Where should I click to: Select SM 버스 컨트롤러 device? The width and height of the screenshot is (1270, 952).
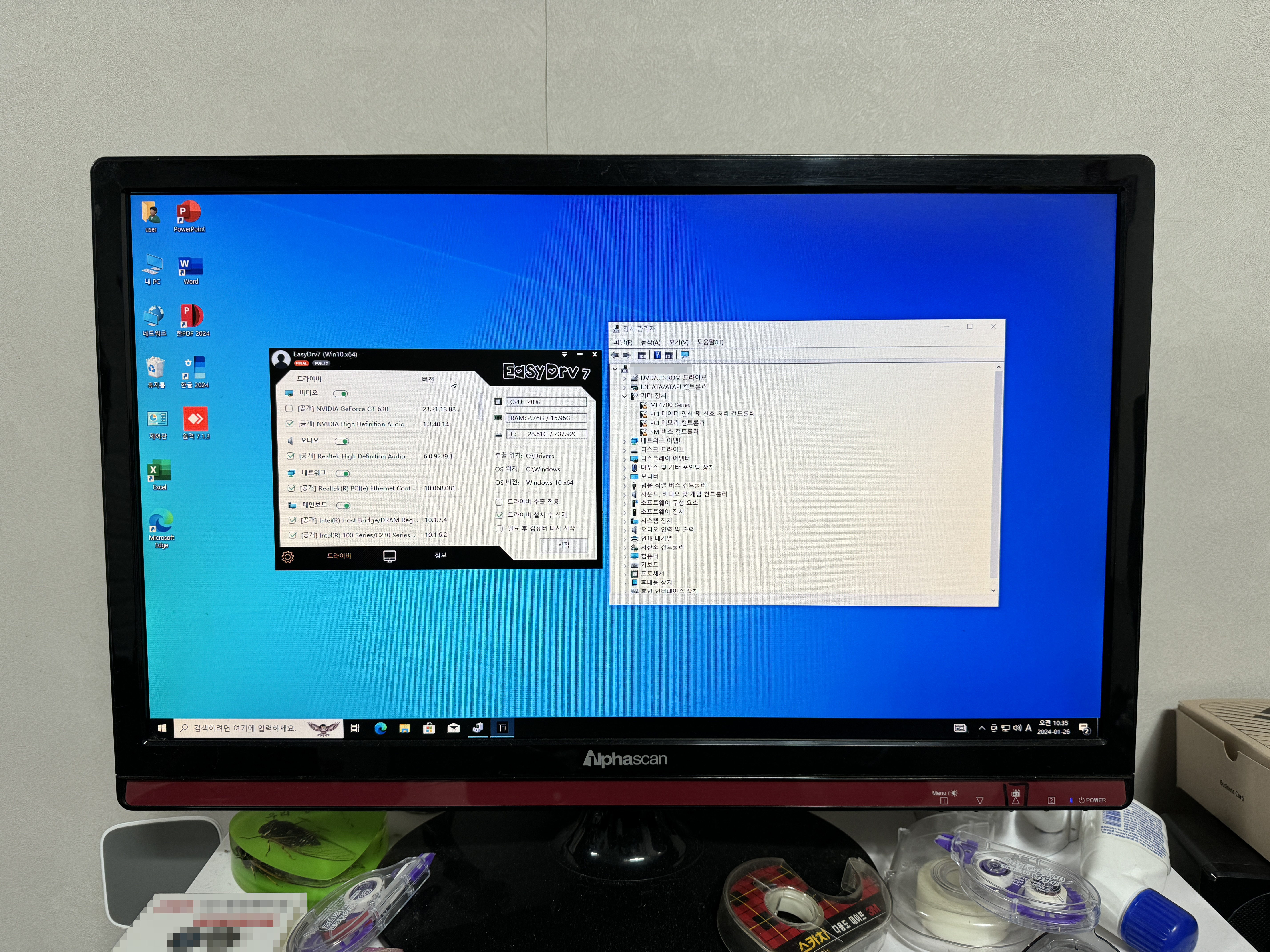tap(674, 432)
